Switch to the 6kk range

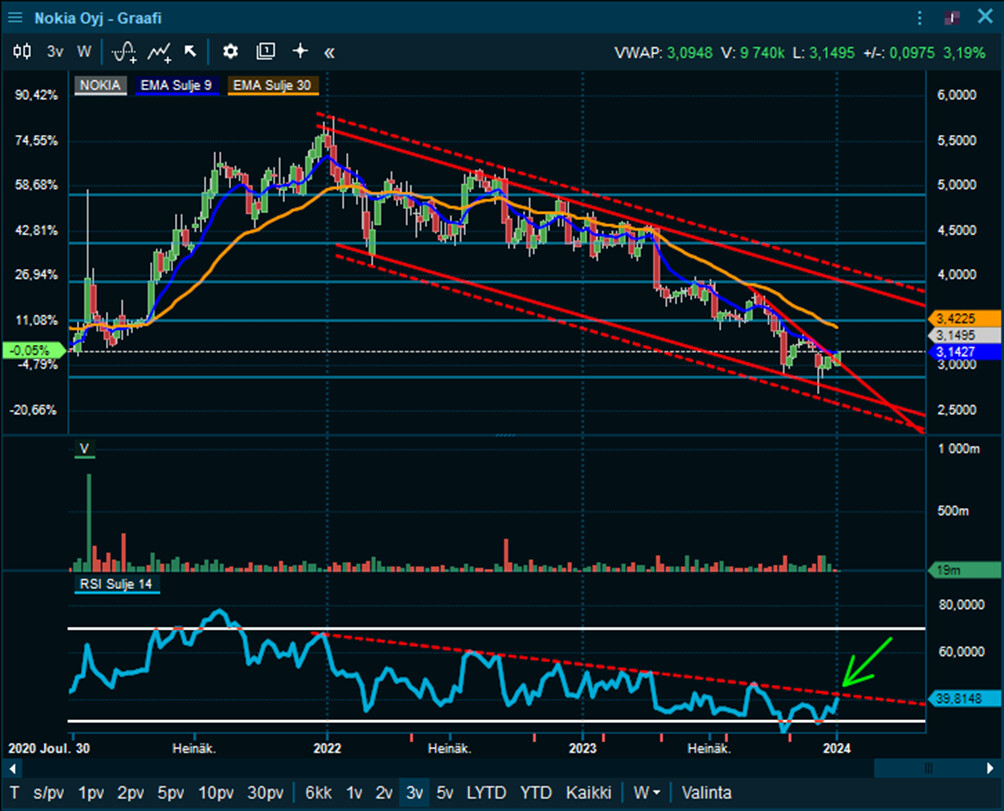(318, 793)
